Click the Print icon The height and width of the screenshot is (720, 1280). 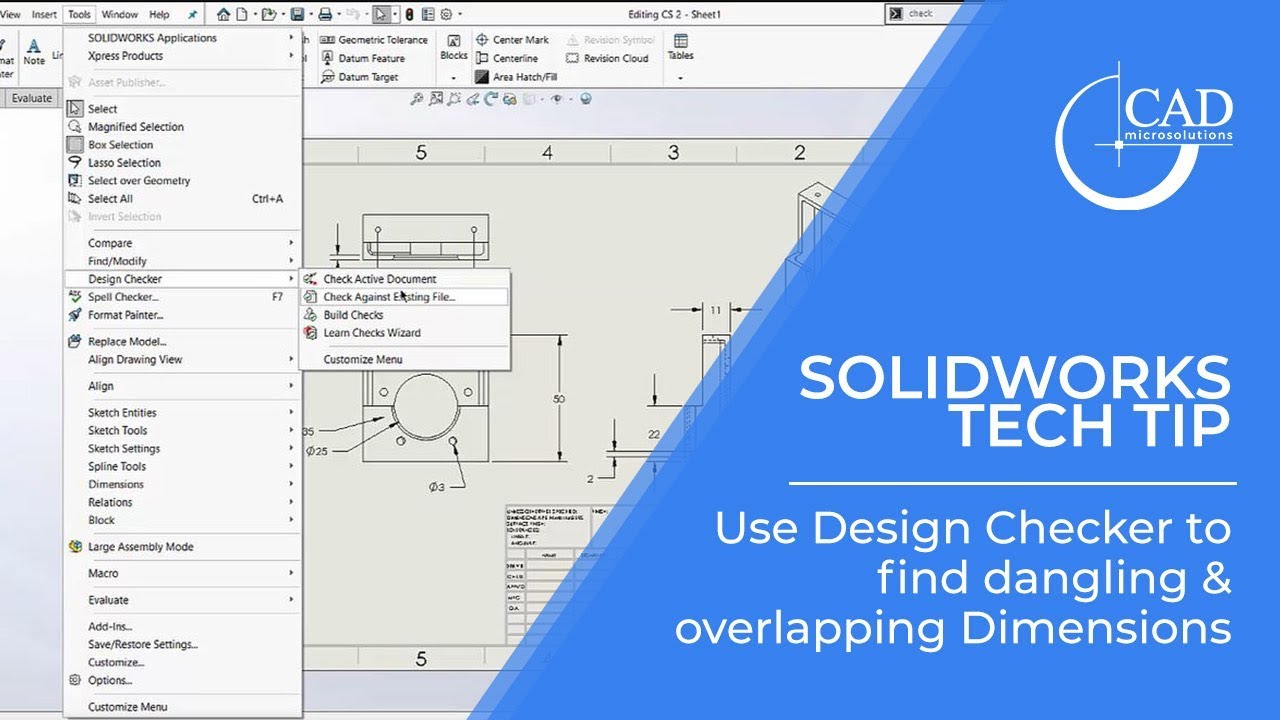pyautogui.click(x=325, y=14)
